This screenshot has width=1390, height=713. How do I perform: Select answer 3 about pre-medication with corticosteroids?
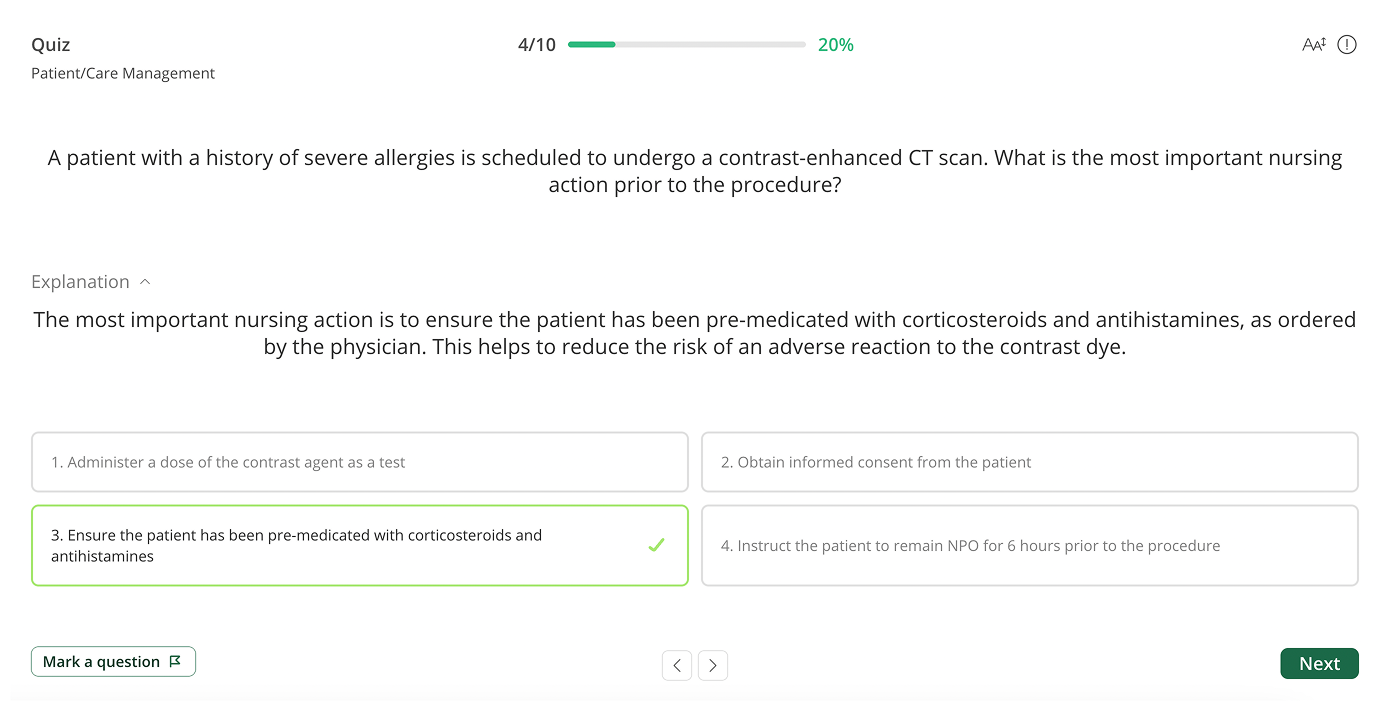(340, 546)
